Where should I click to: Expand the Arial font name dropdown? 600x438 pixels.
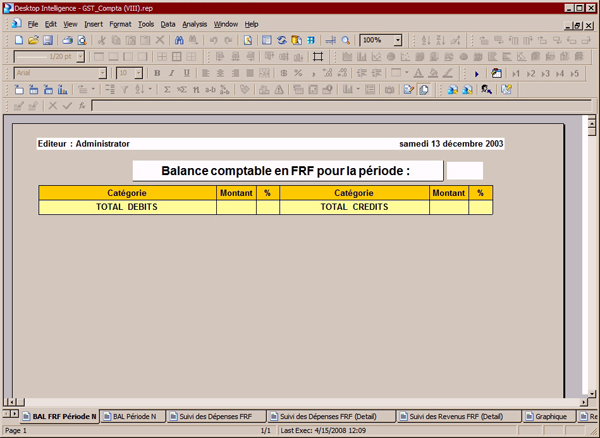point(102,73)
